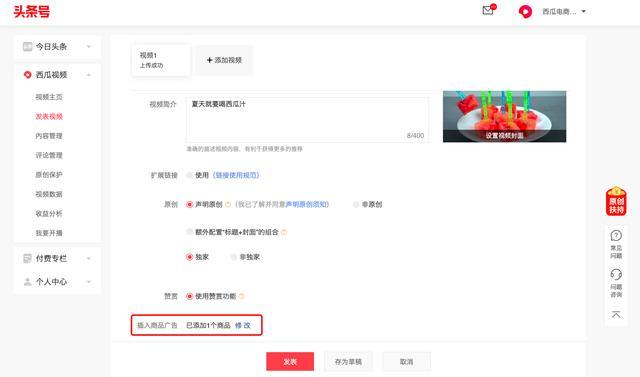The image size is (640, 377).
Task: Click the watermelon video cover thumbnail
Action: (x=504, y=116)
